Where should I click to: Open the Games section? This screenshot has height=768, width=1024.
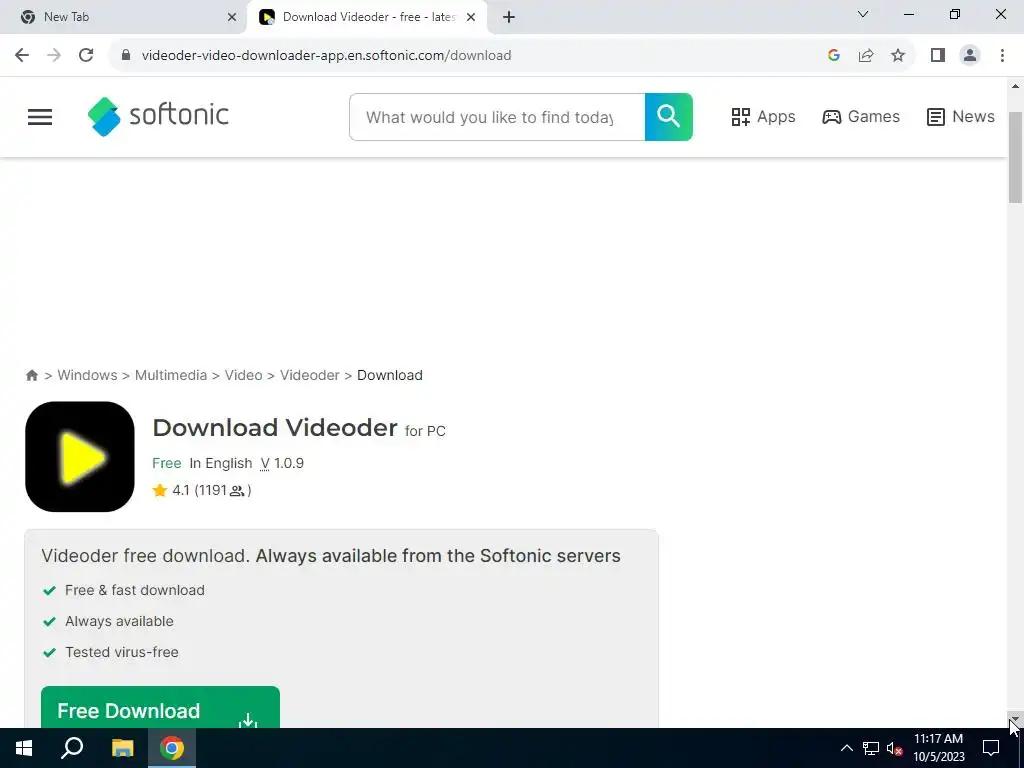coord(861,117)
